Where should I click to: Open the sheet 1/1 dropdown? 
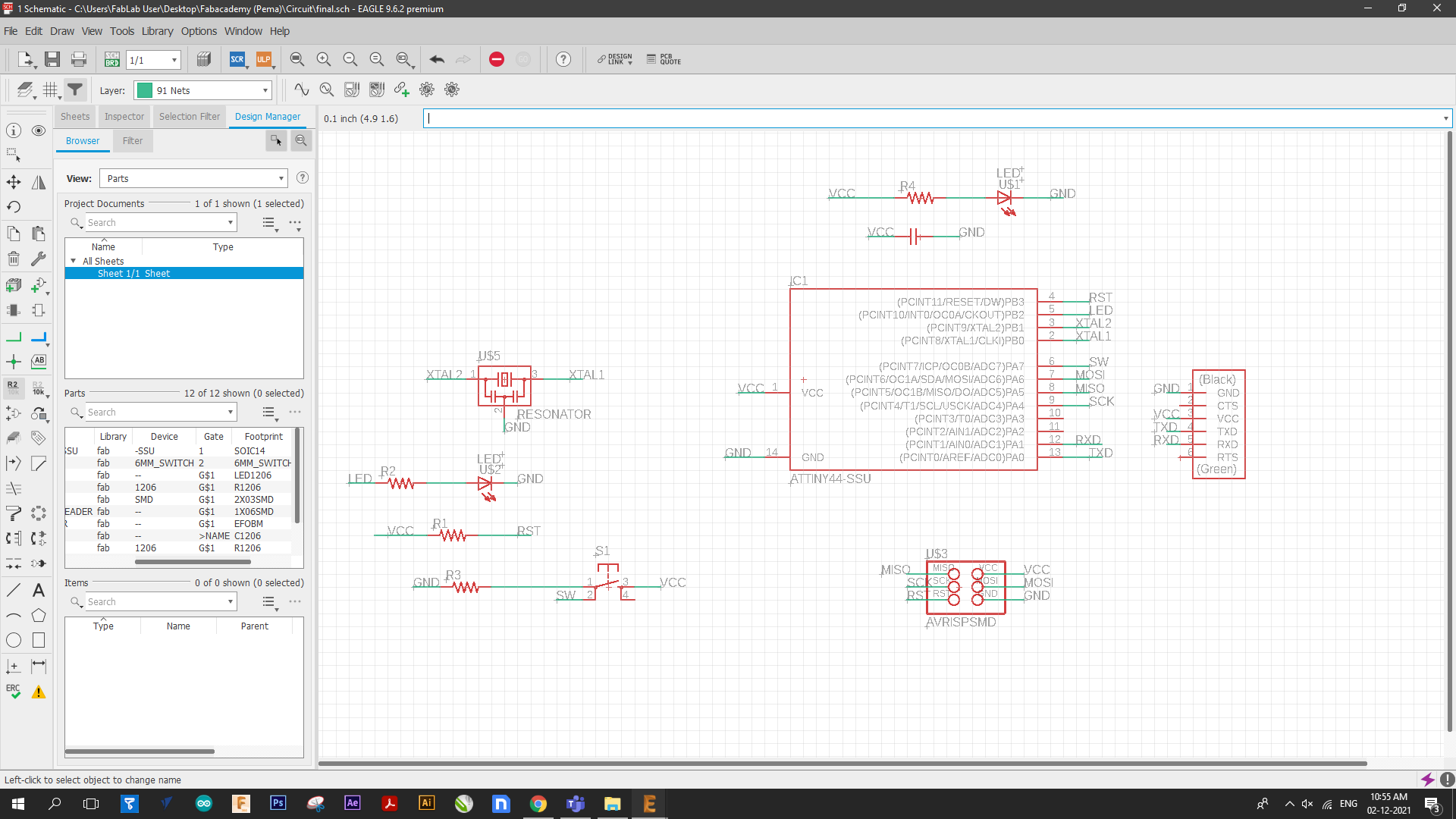point(174,60)
